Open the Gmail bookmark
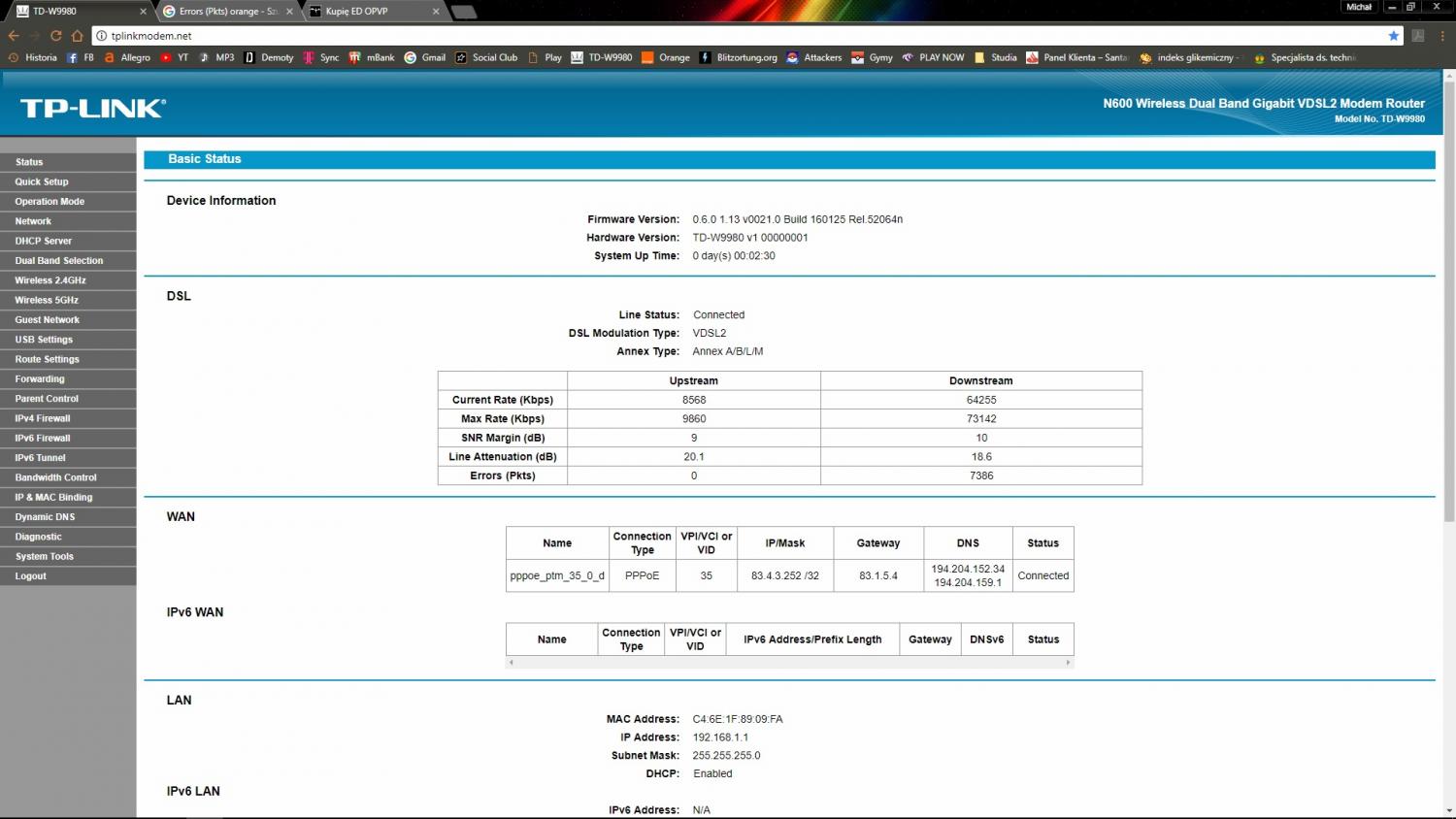This screenshot has width=1456, height=819. (424, 57)
